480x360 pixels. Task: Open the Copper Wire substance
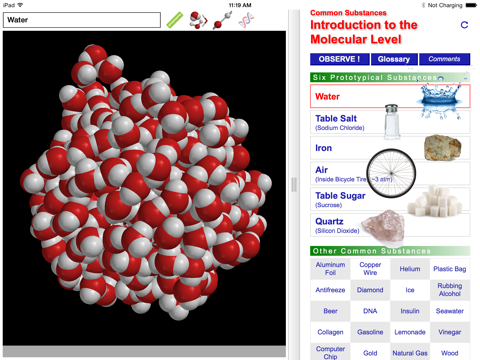point(370,269)
